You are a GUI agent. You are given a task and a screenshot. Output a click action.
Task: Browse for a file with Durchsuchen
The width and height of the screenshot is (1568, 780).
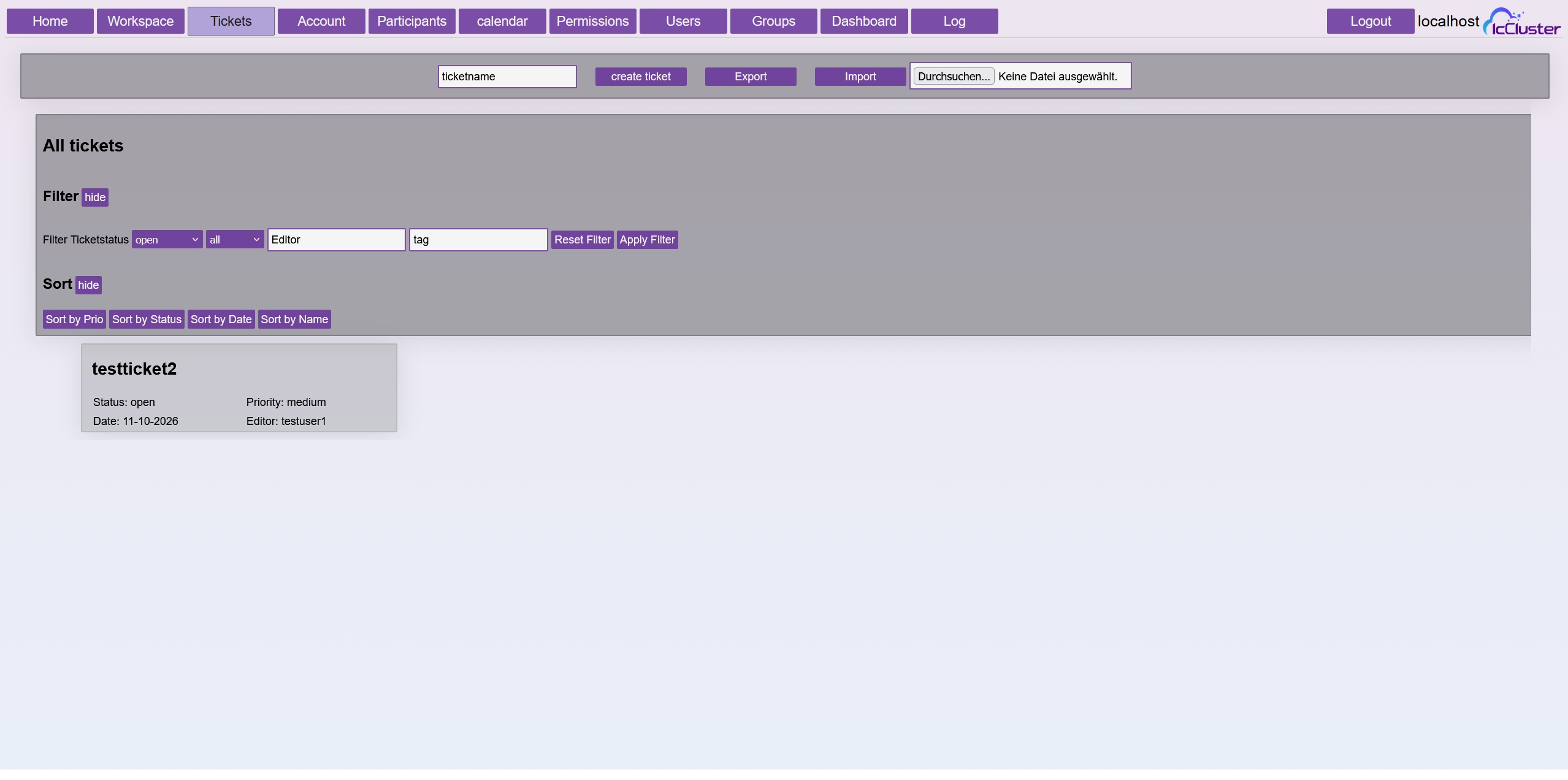(954, 77)
